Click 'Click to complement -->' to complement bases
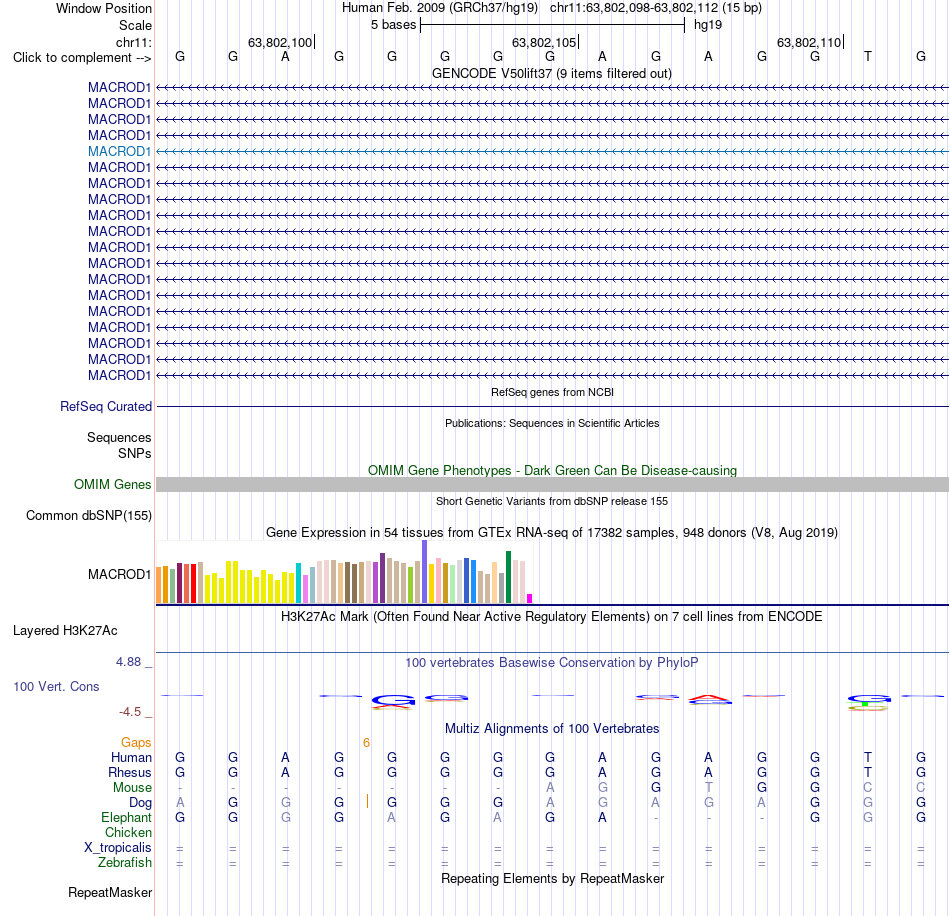The width and height of the screenshot is (950, 916). pos(82,58)
